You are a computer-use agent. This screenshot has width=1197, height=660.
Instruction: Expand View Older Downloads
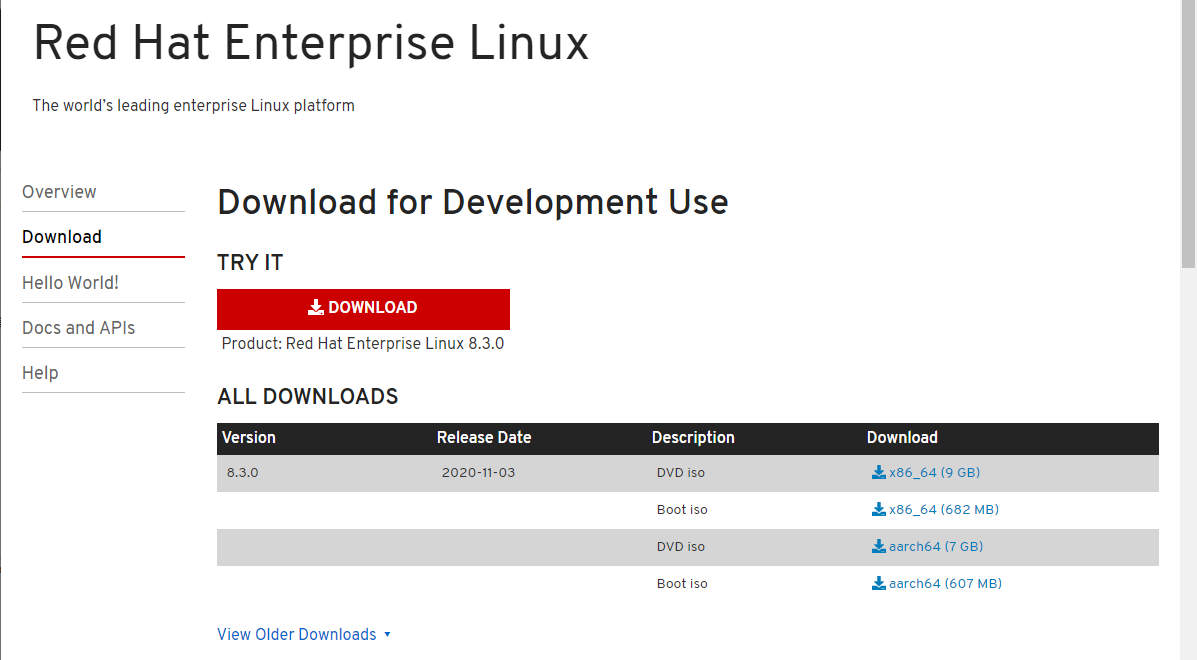click(x=304, y=635)
